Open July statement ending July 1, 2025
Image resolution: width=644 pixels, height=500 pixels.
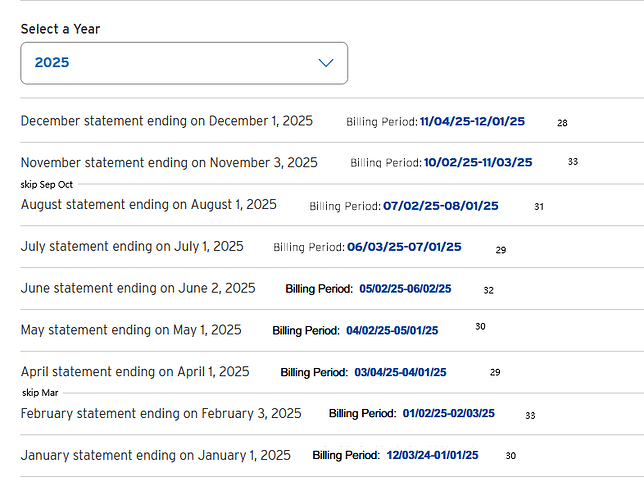132,246
